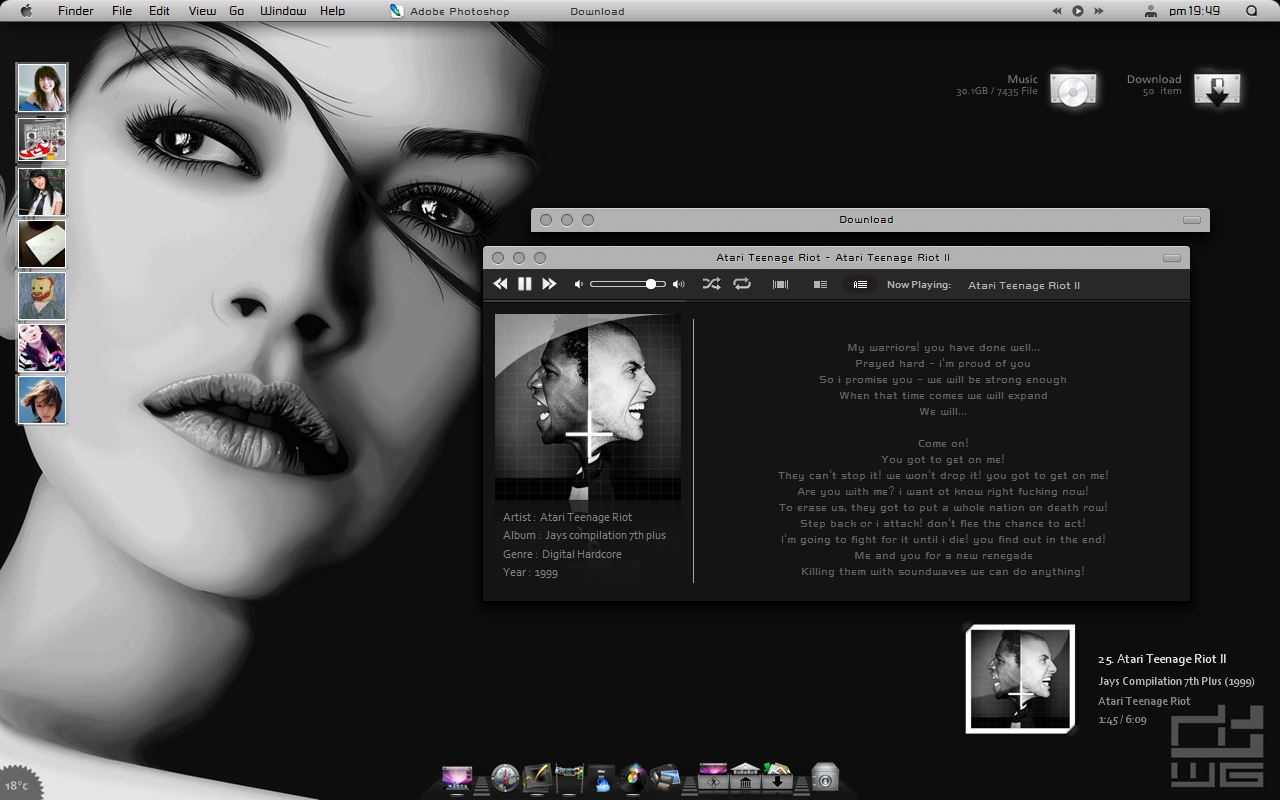
Task: Open the Help menu
Action: [333, 11]
